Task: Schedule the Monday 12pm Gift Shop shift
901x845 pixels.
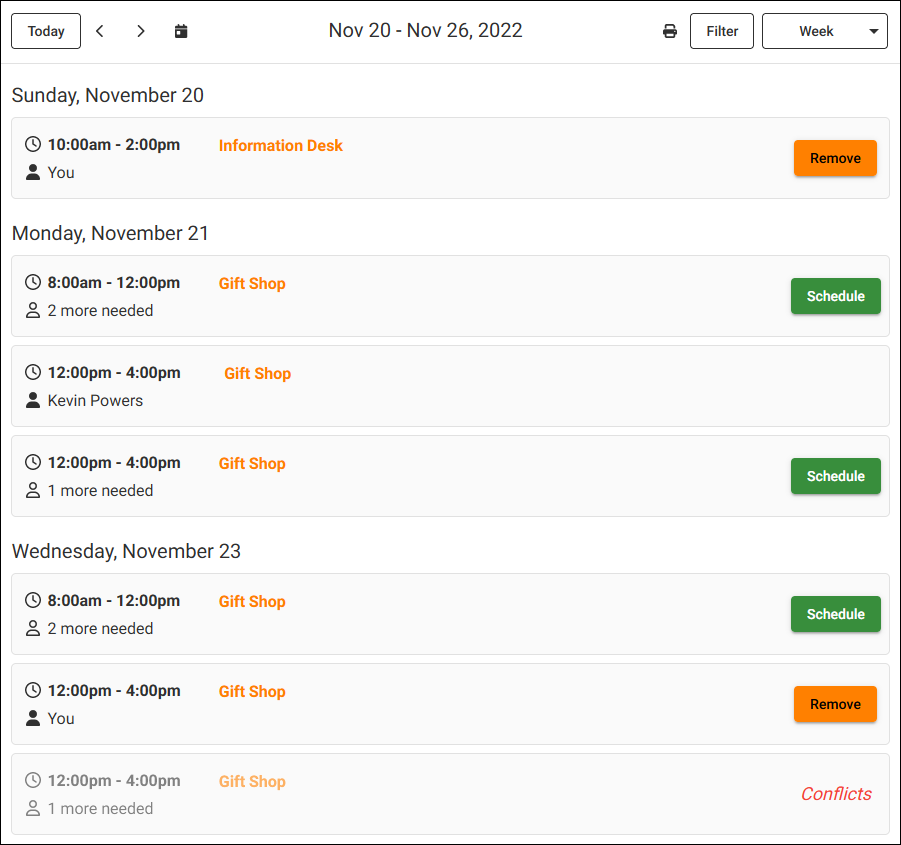Action: [835, 476]
